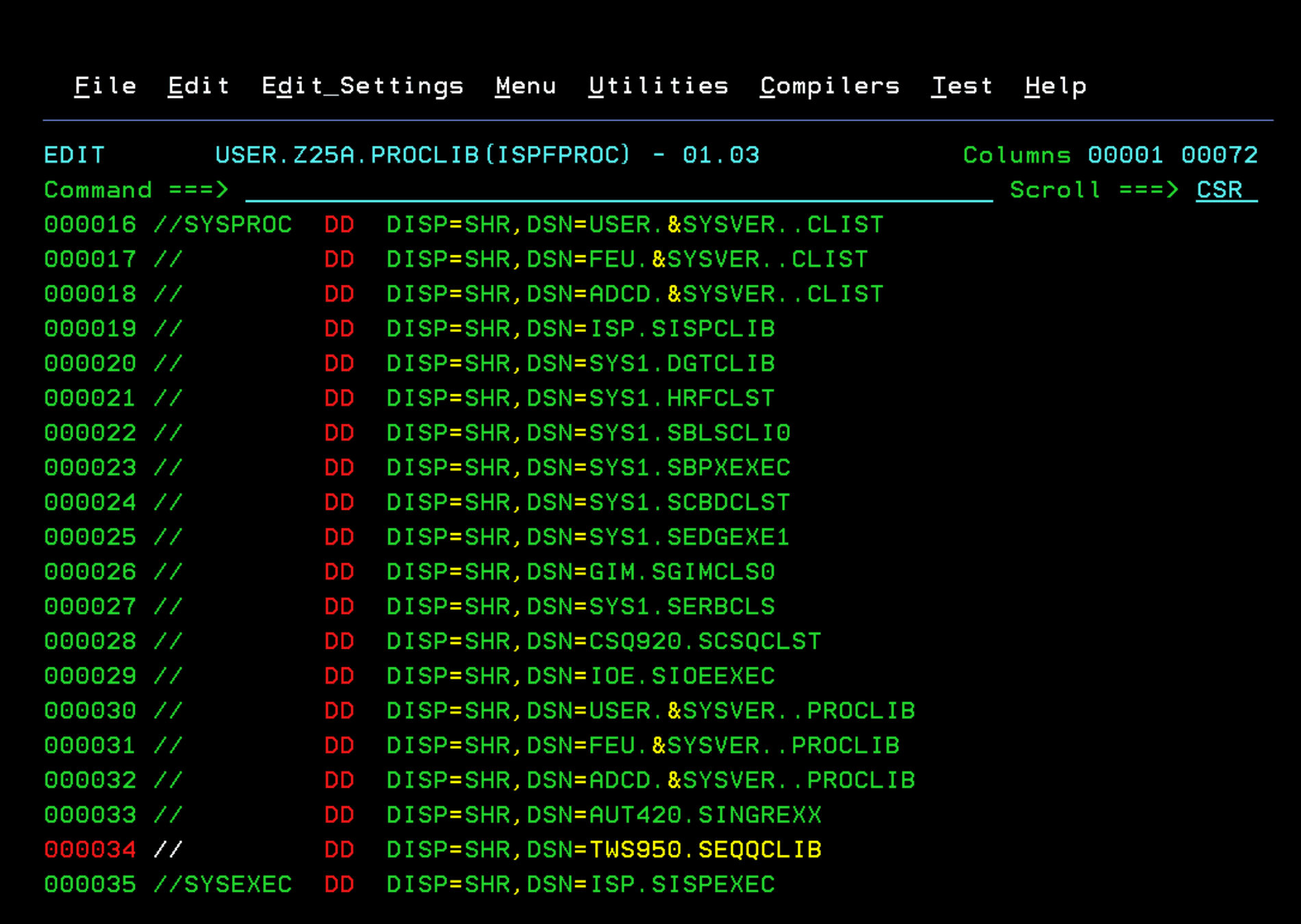Image resolution: width=1301 pixels, height=924 pixels.
Task: Open the Utilities menu
Action: coord(658,86)
